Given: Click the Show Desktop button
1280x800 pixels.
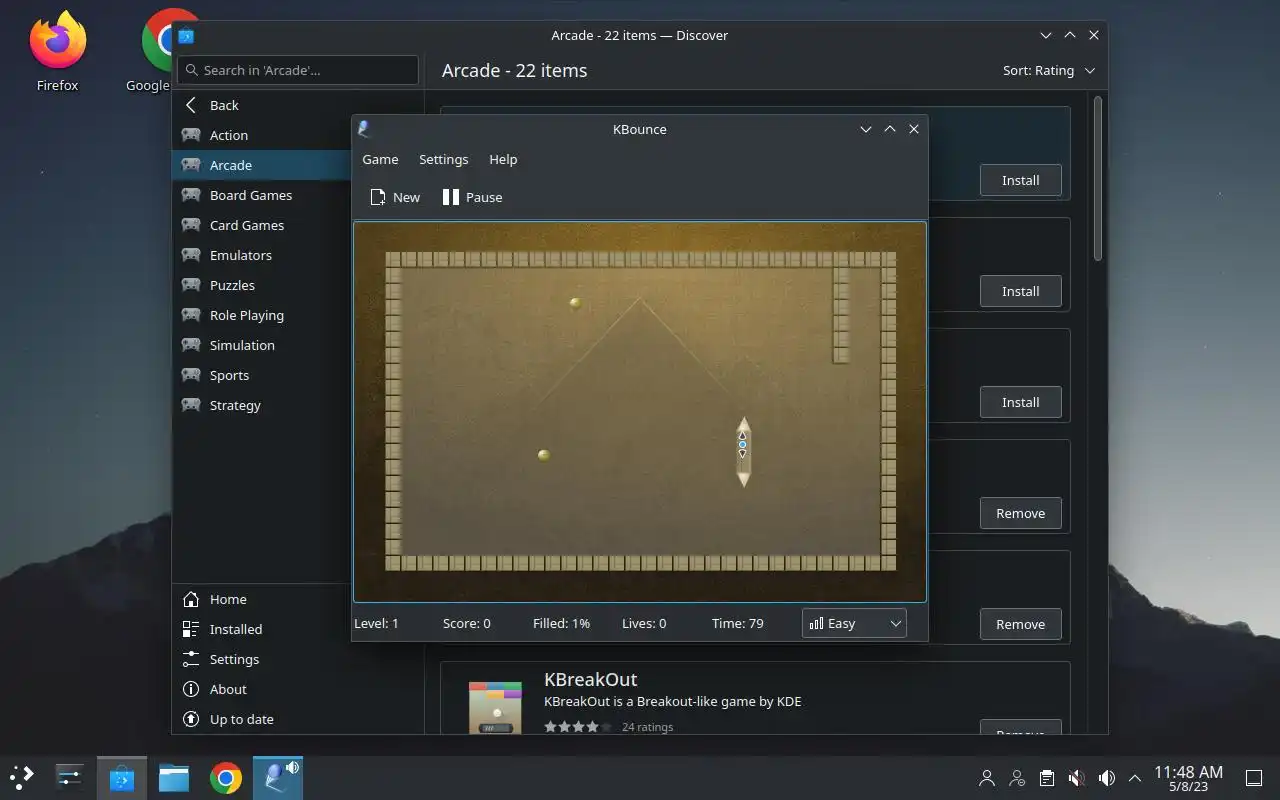Looking at the screenshot, I should point(1254,778).
